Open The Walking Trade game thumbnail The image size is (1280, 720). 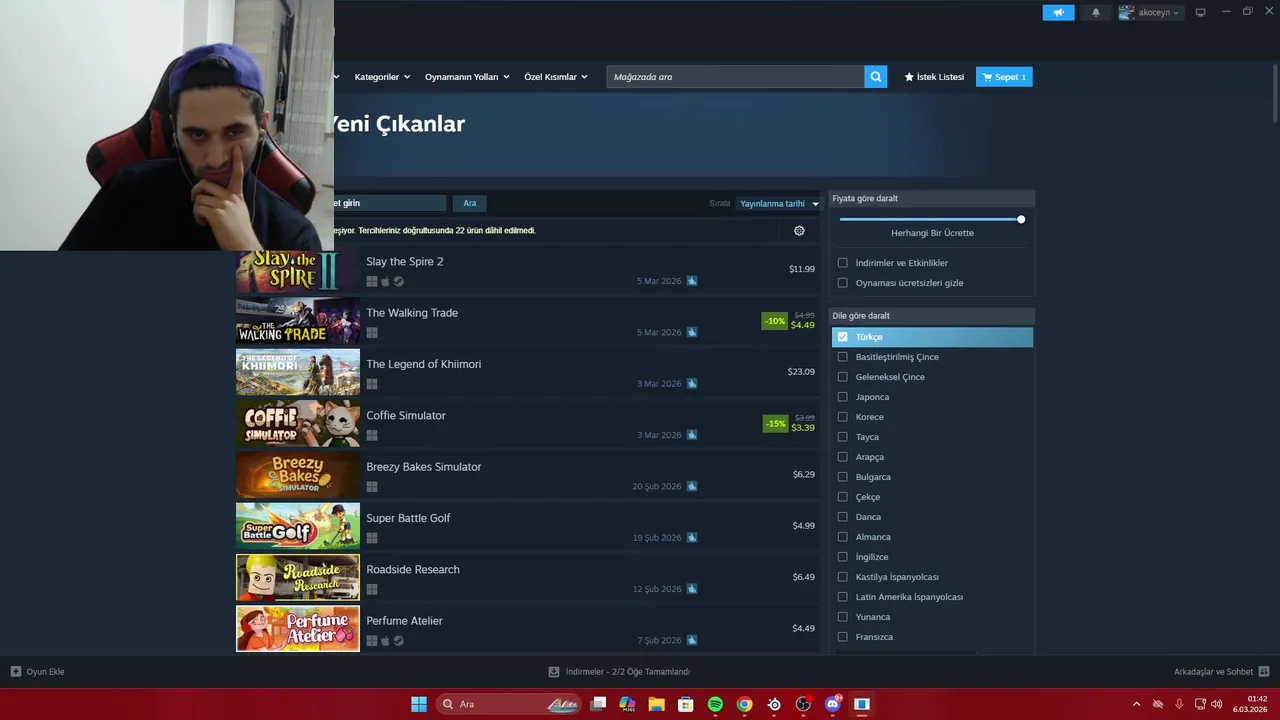click(298, 321)
